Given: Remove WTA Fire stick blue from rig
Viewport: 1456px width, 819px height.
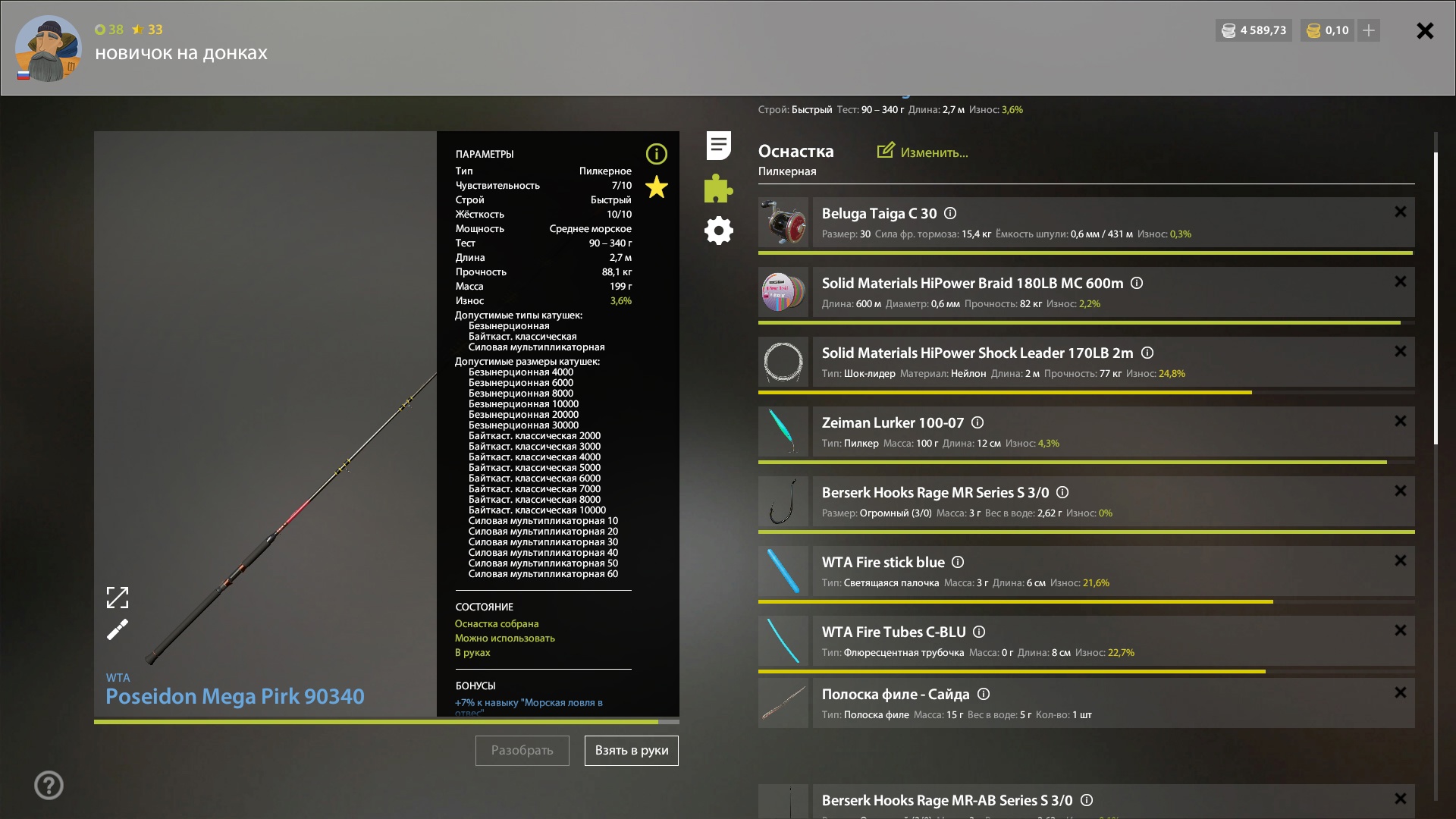Looking at the screenshot, I should tap(1400, 560).
